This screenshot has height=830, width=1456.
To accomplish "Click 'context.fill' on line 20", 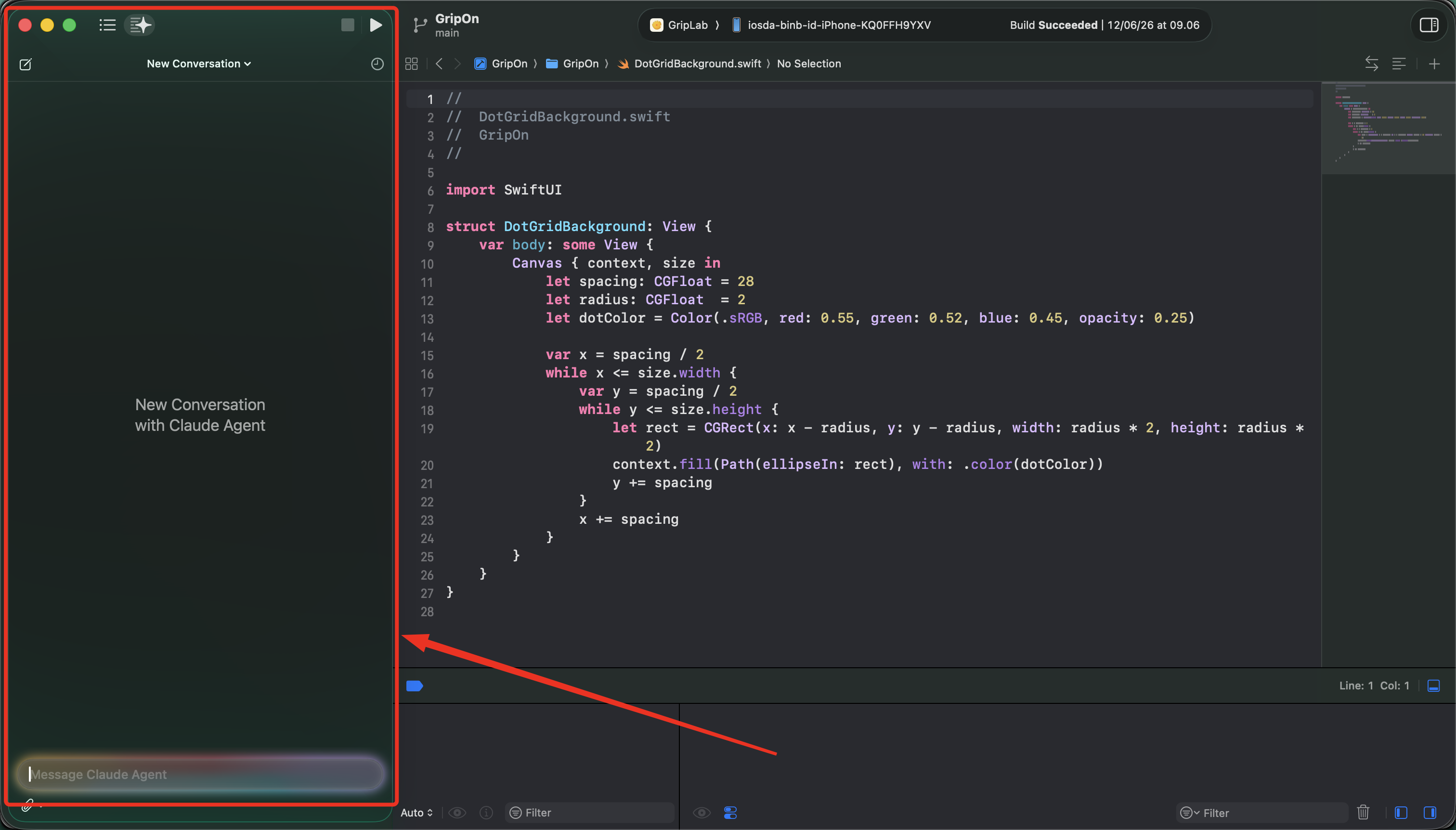I will coord(662,464).
